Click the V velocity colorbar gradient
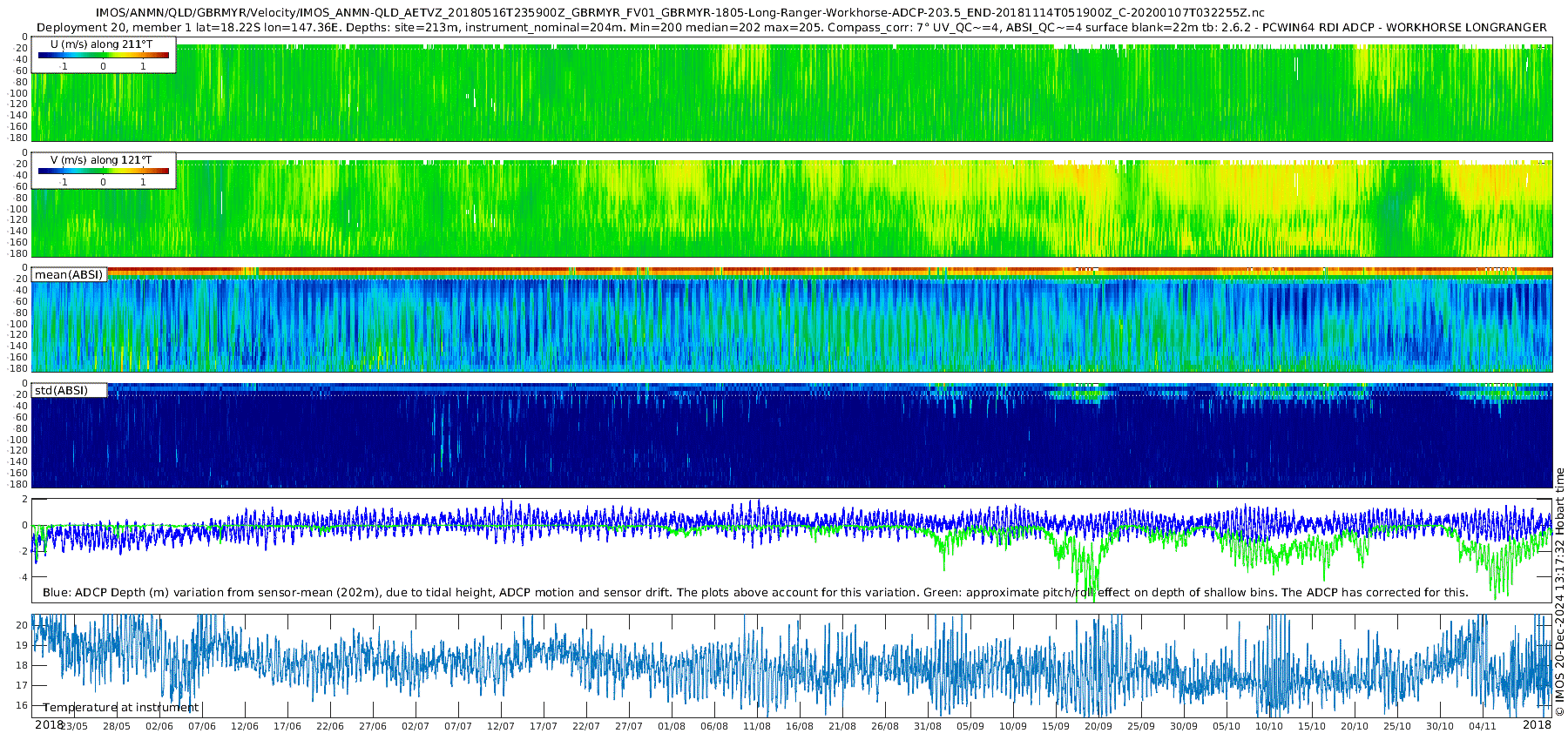1568x740 pixels. click(x=104, y=171)
